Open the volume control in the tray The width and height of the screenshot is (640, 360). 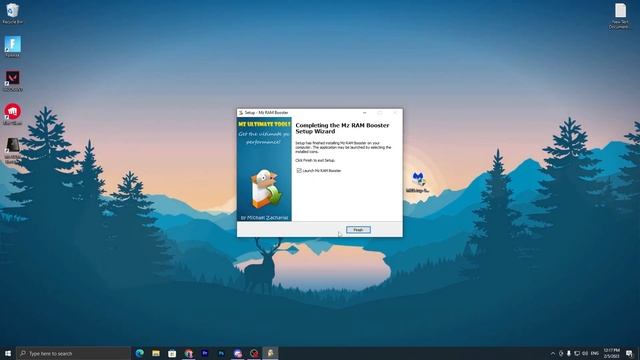pos(585,353)
